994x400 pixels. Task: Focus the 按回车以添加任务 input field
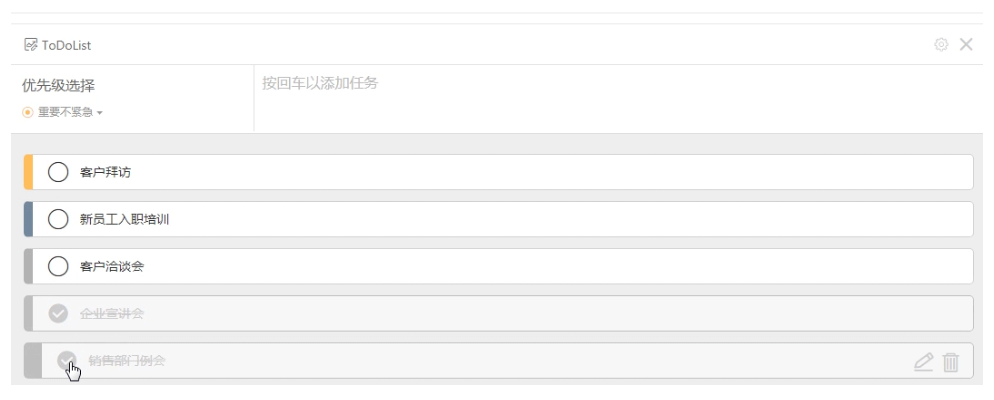[x=618, y=99]
